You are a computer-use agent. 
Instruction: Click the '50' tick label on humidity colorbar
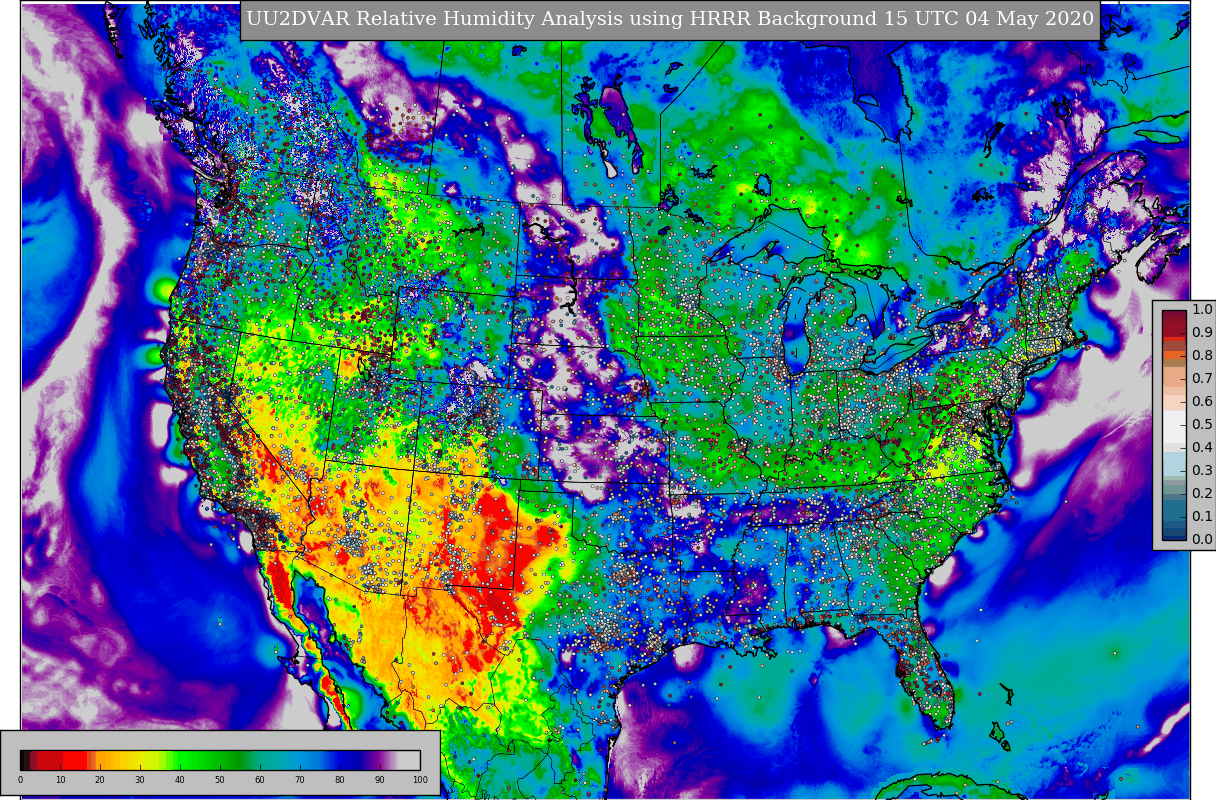point(220,780)
